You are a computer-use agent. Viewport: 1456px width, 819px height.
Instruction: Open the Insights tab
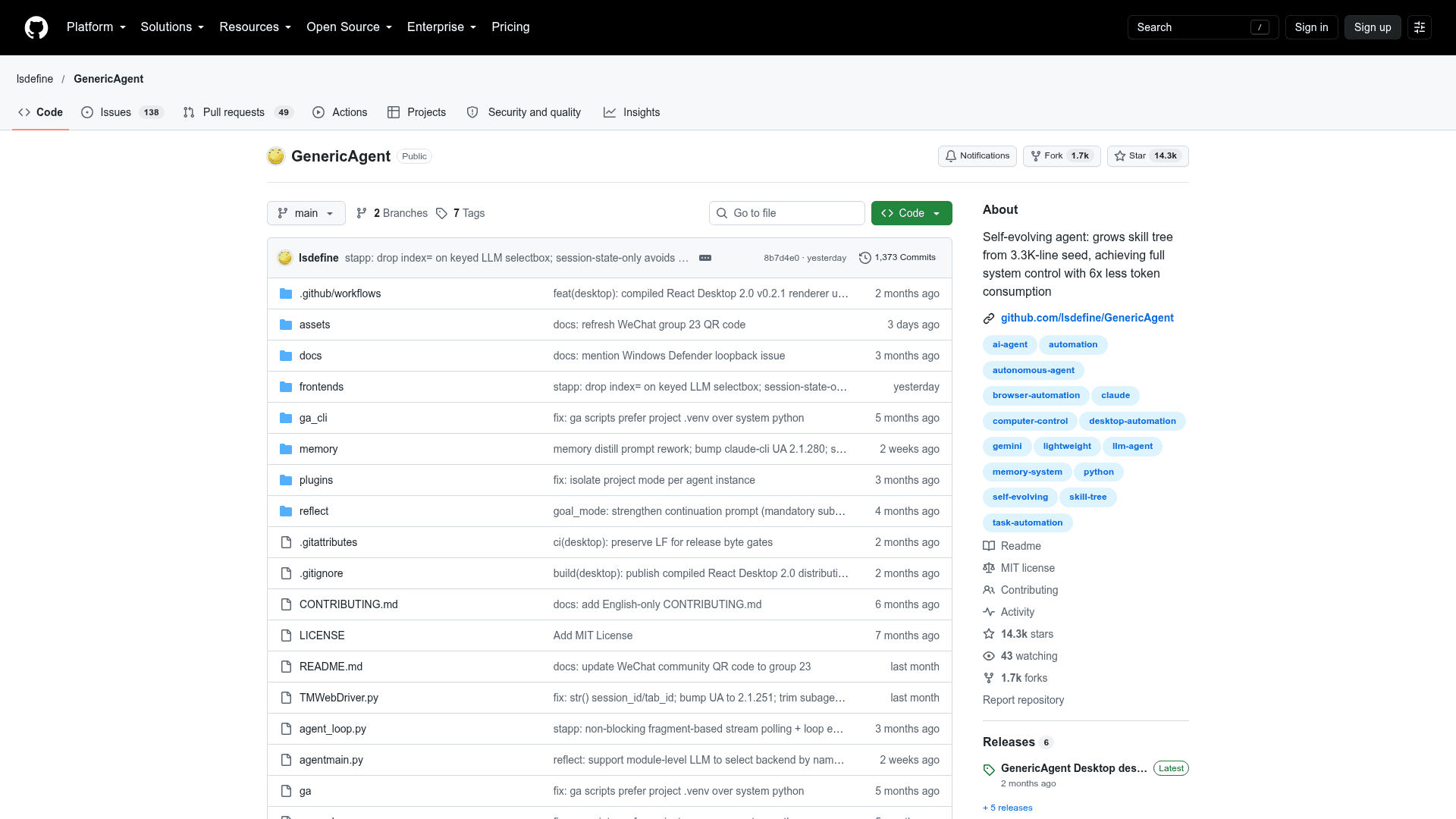pos(632,112)
